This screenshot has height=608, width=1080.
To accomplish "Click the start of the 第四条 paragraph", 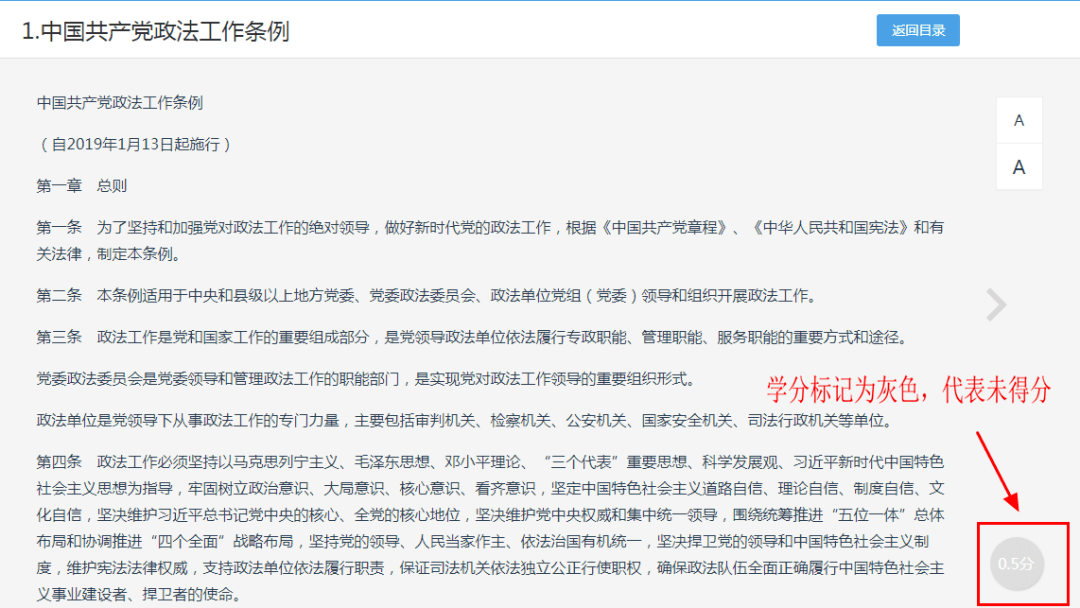I will [60, 462].
